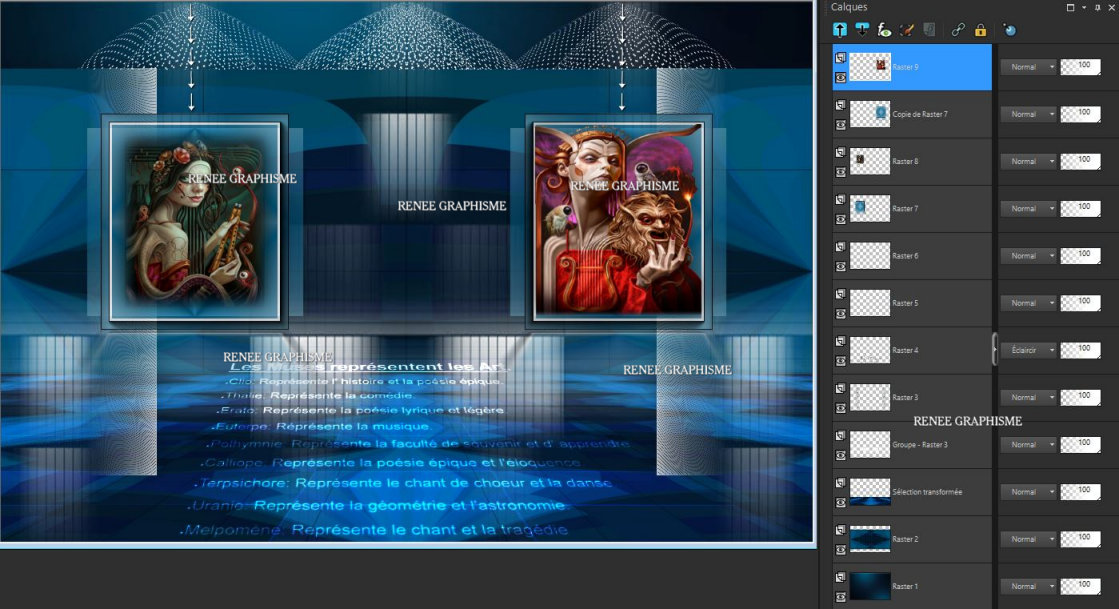Click the float window icon of Calques panel
The height and width of the screenshot is (609, 1119).
coord(1070,7)
